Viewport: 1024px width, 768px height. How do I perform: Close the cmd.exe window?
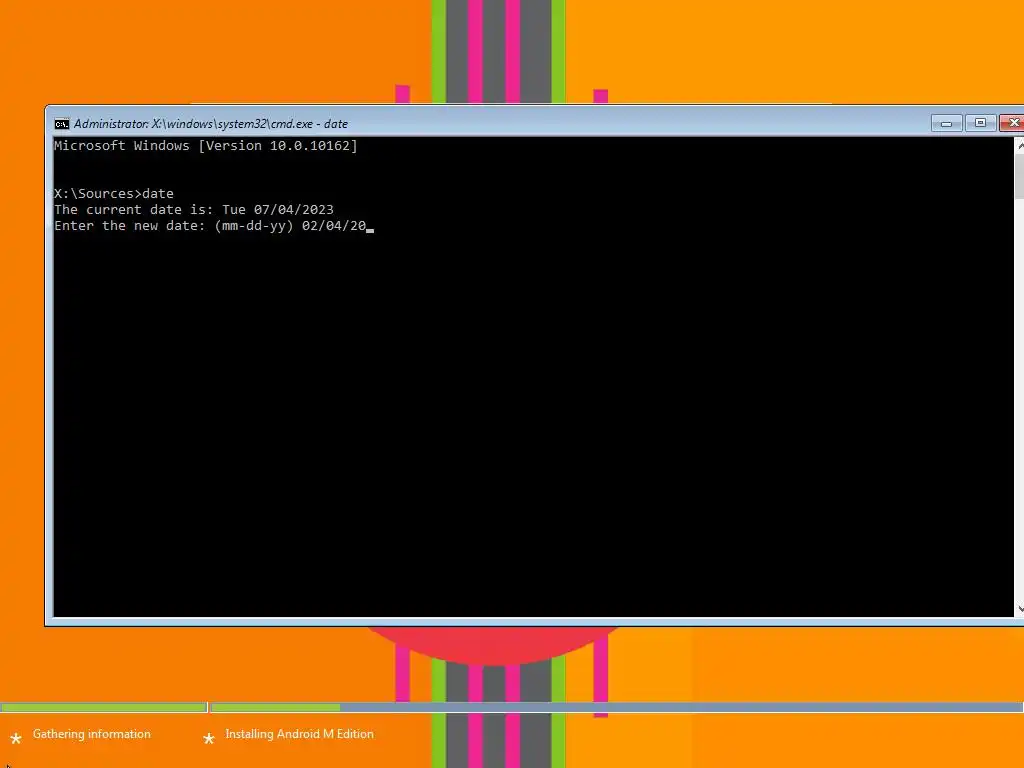coord(1013,123)
